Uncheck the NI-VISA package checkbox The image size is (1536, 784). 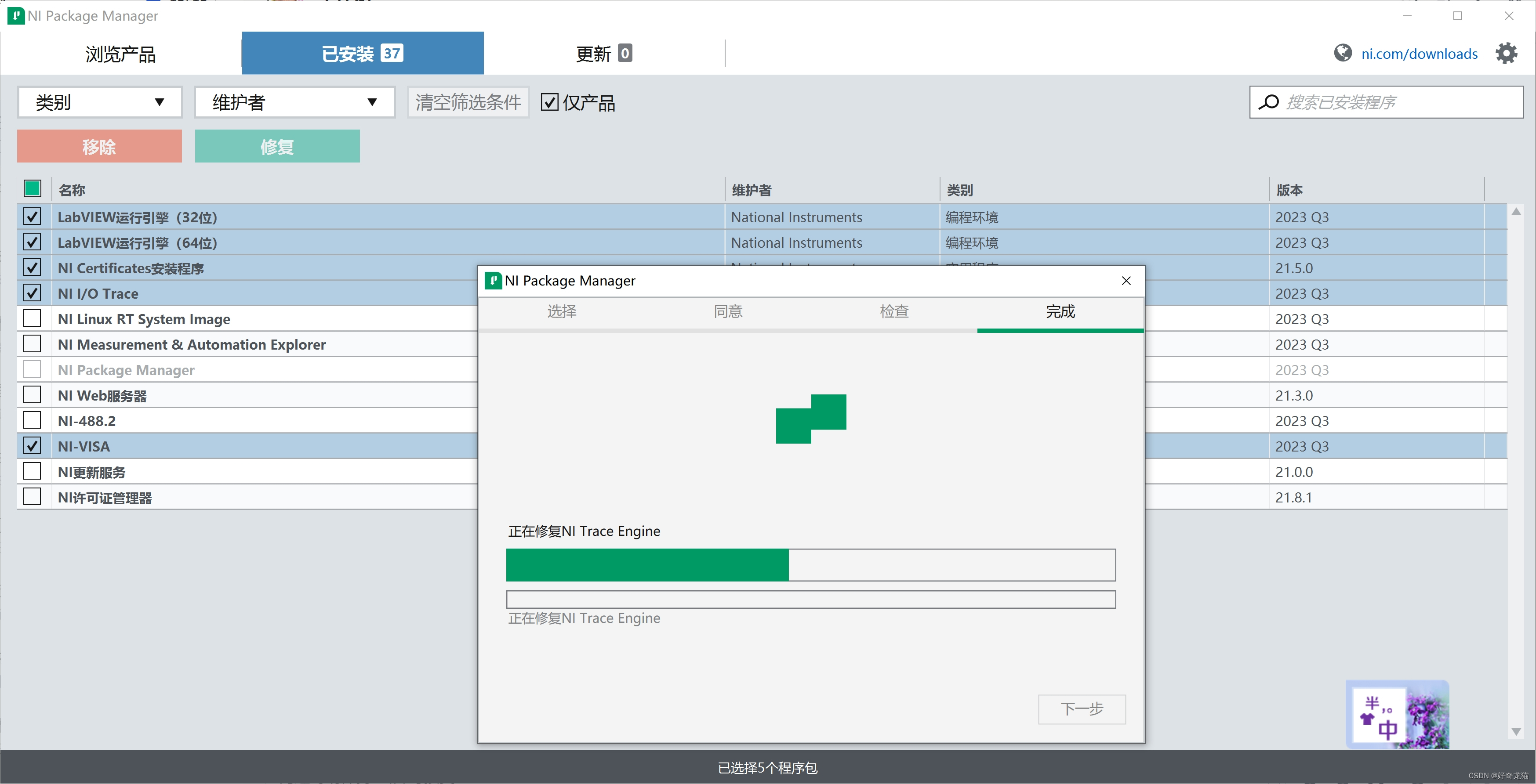click(32, 446)
